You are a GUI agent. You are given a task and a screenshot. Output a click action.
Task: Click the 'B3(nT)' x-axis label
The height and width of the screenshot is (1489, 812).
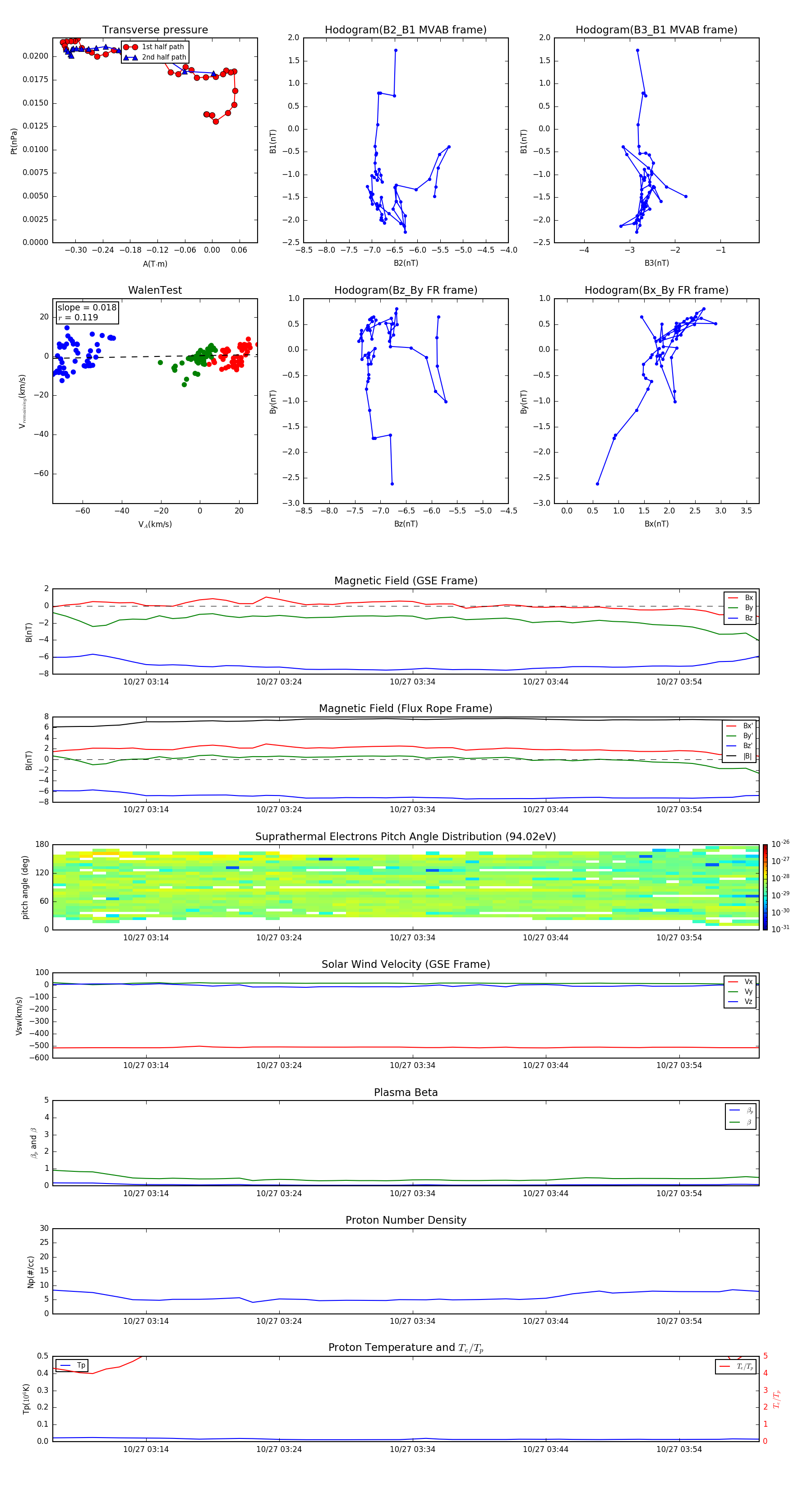656,263
